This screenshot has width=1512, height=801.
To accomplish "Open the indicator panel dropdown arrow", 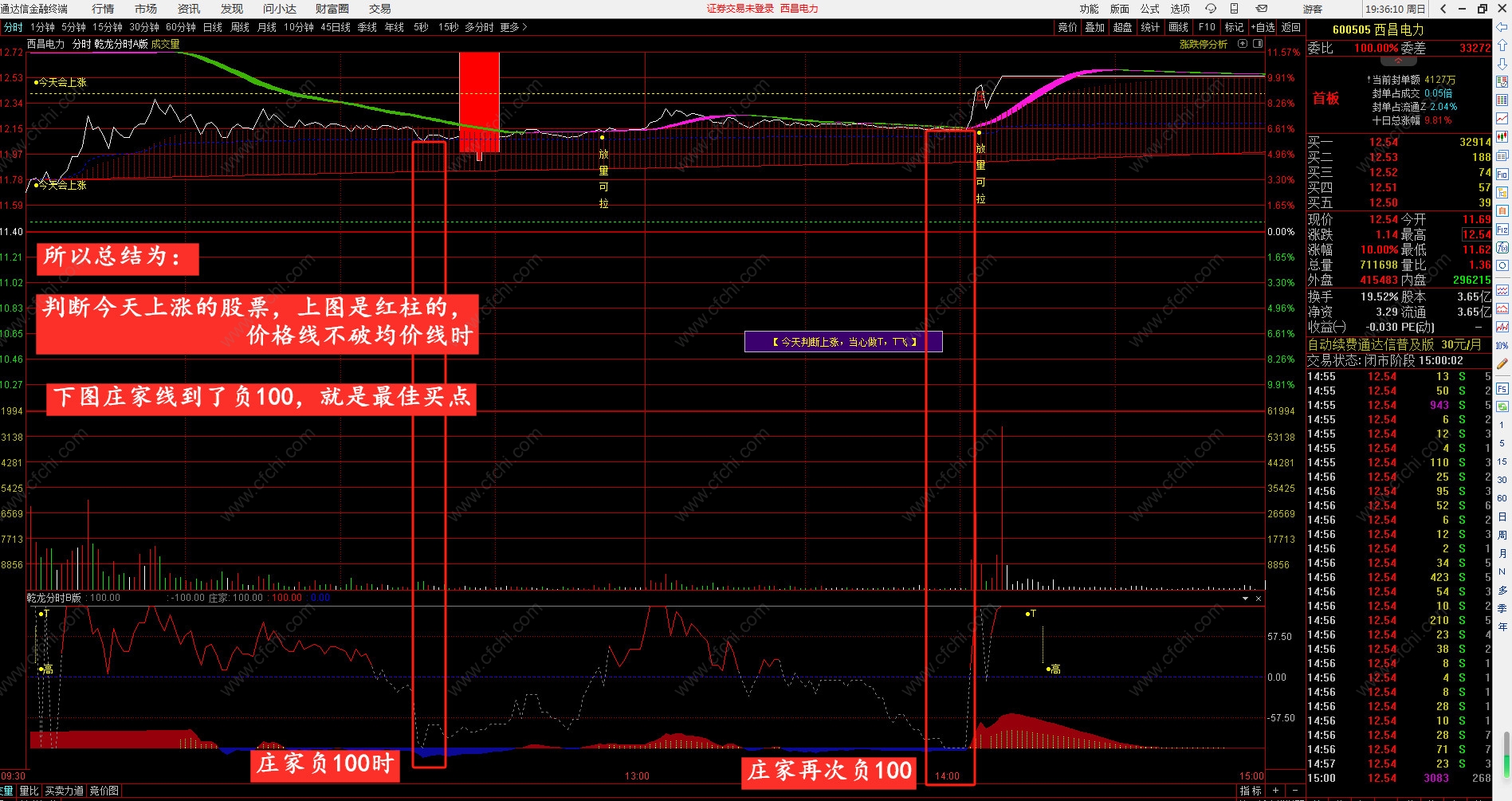I will click(1245, 599).
